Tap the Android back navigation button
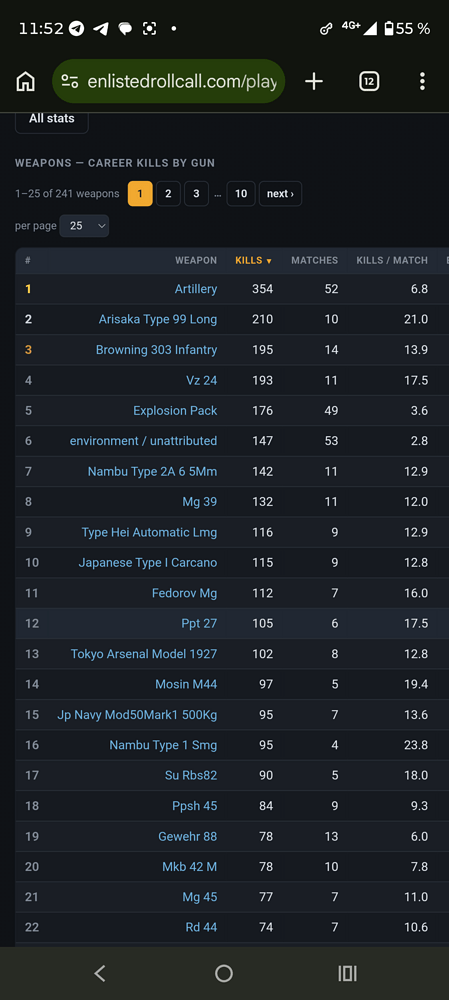 pos(99,973)
